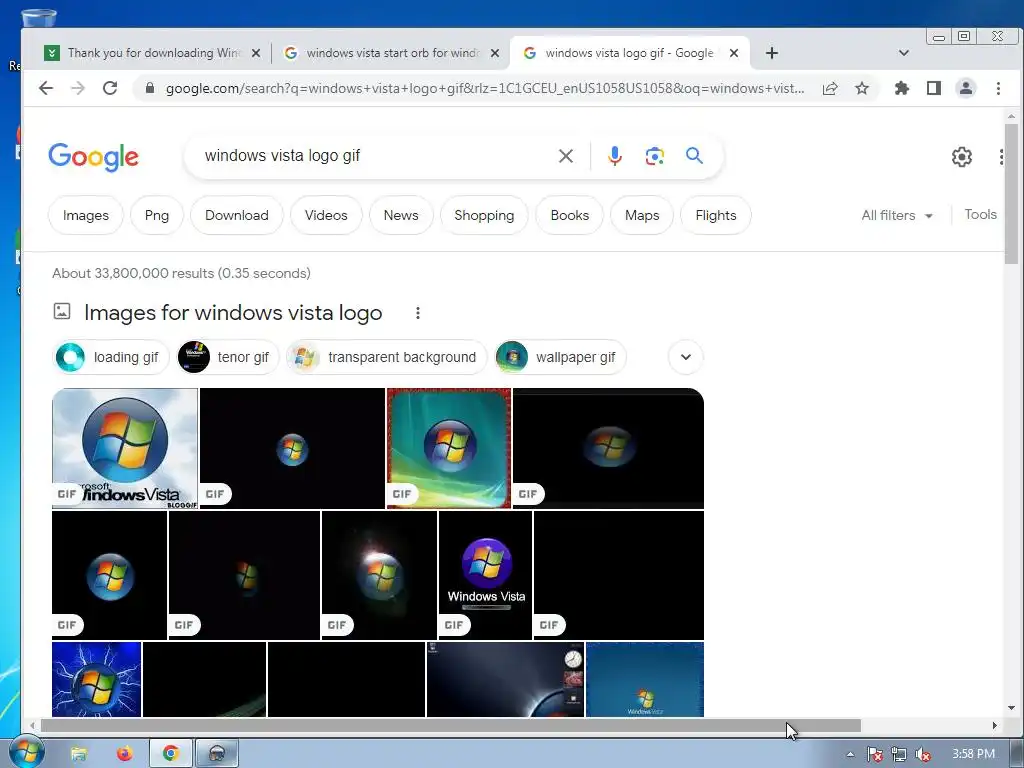This screenshot has height=768, width=1024.
Task: Share this page via address bar icon
Action: pos(830,88)
